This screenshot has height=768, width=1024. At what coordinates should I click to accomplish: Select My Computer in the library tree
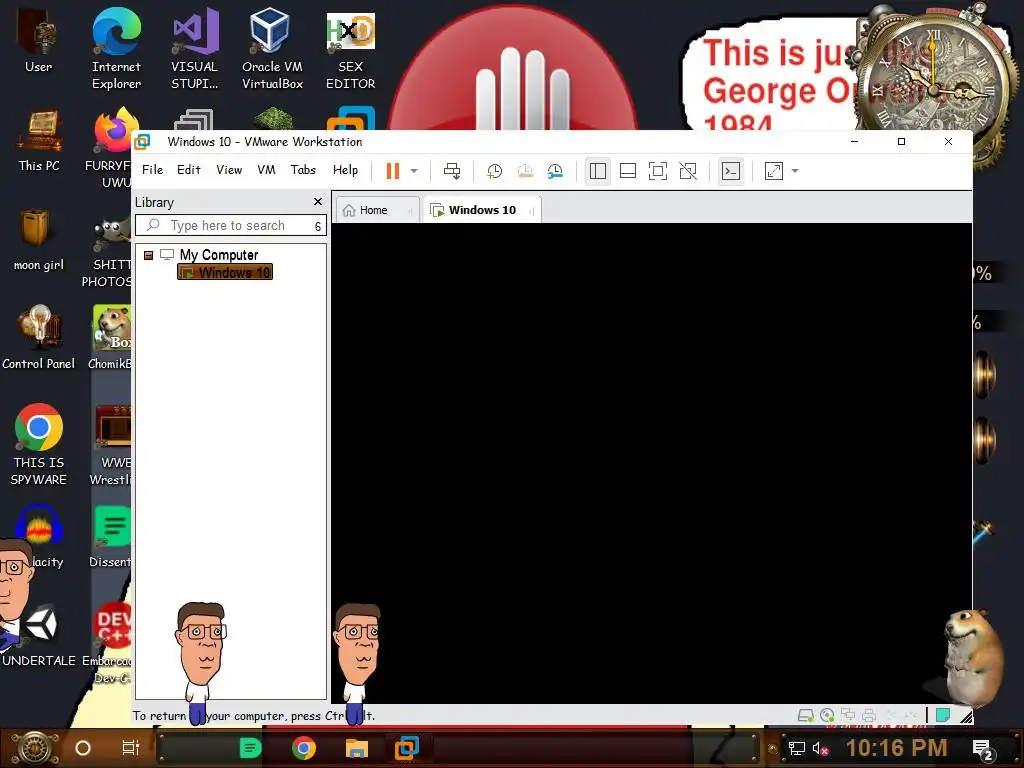pos(219,255)
